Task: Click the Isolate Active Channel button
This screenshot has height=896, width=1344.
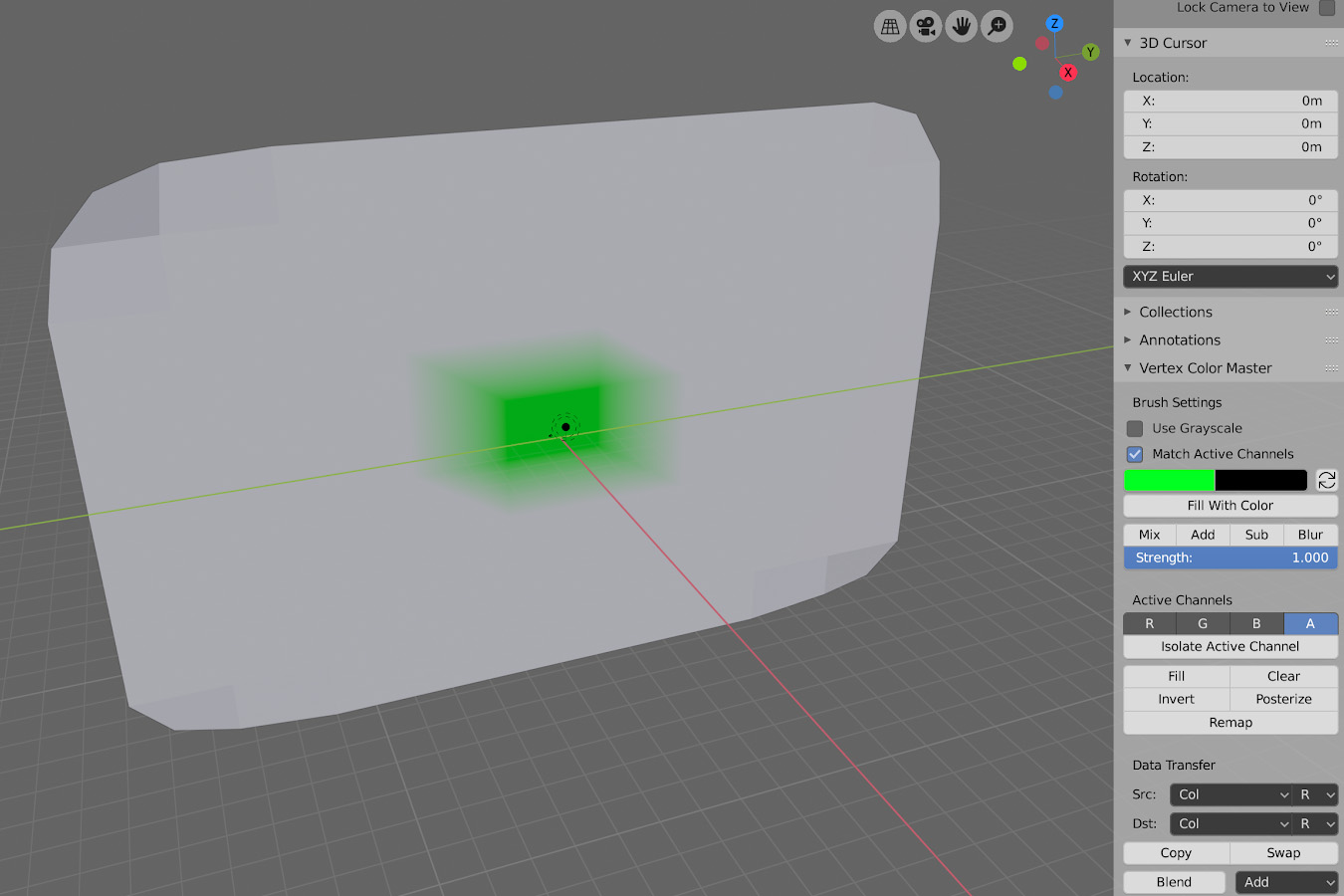Action: click(1231, 647)
